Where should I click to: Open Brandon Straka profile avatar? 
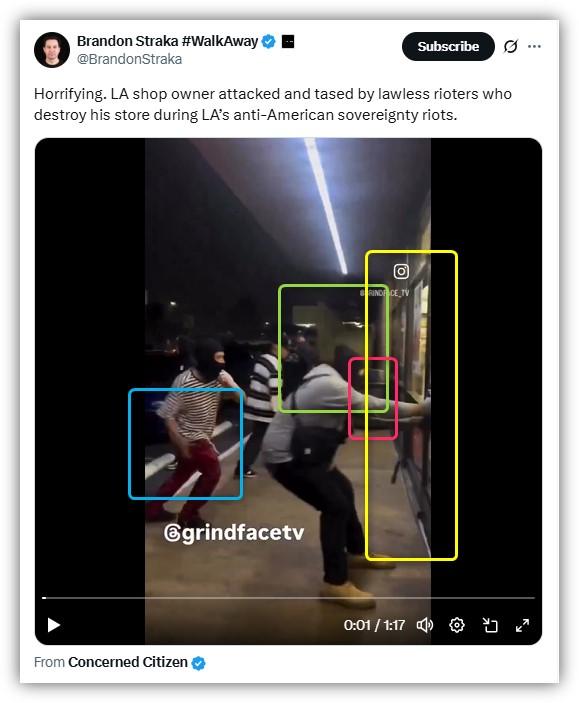click(52, 50)
